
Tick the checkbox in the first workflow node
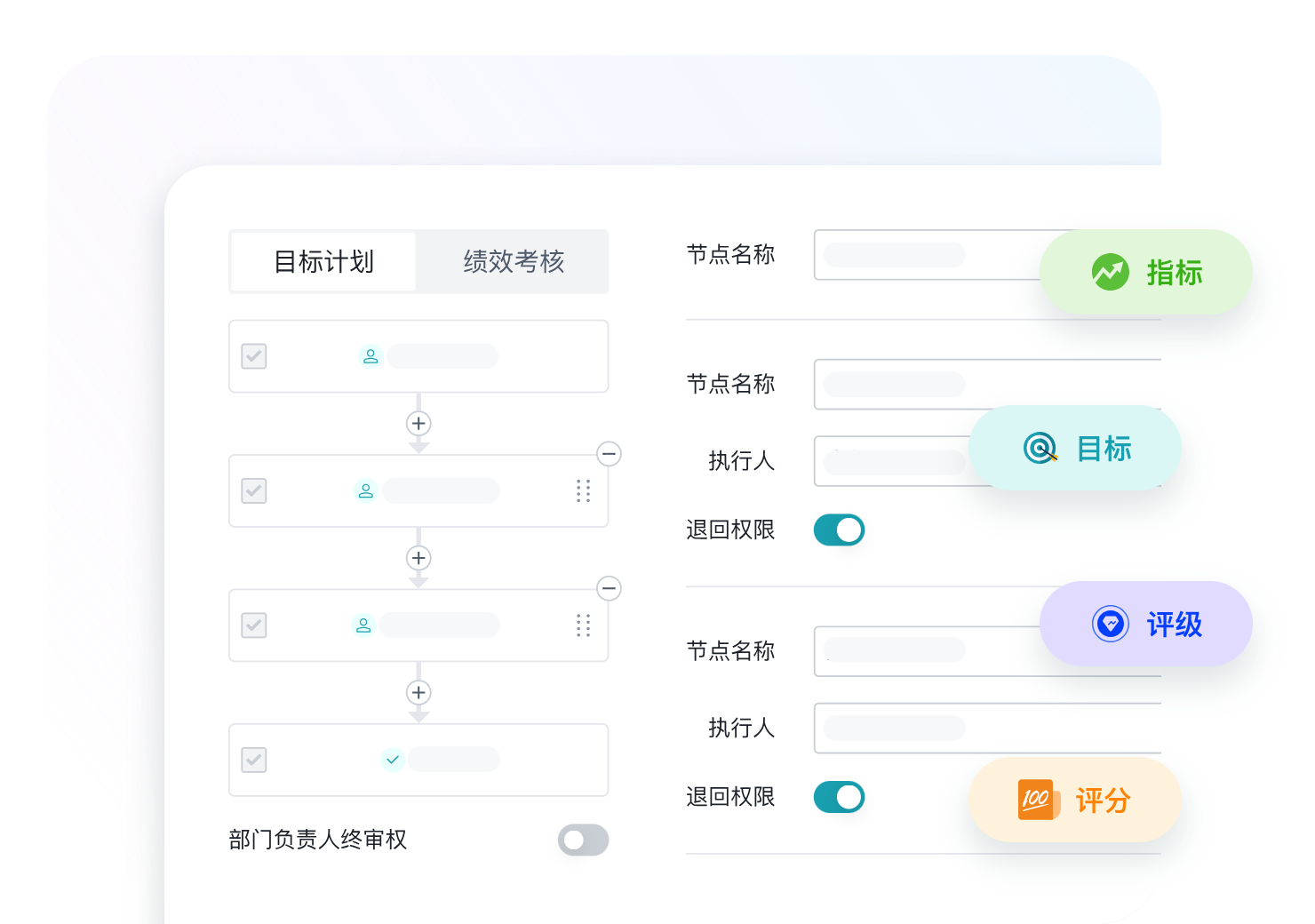tap(254, 356)
